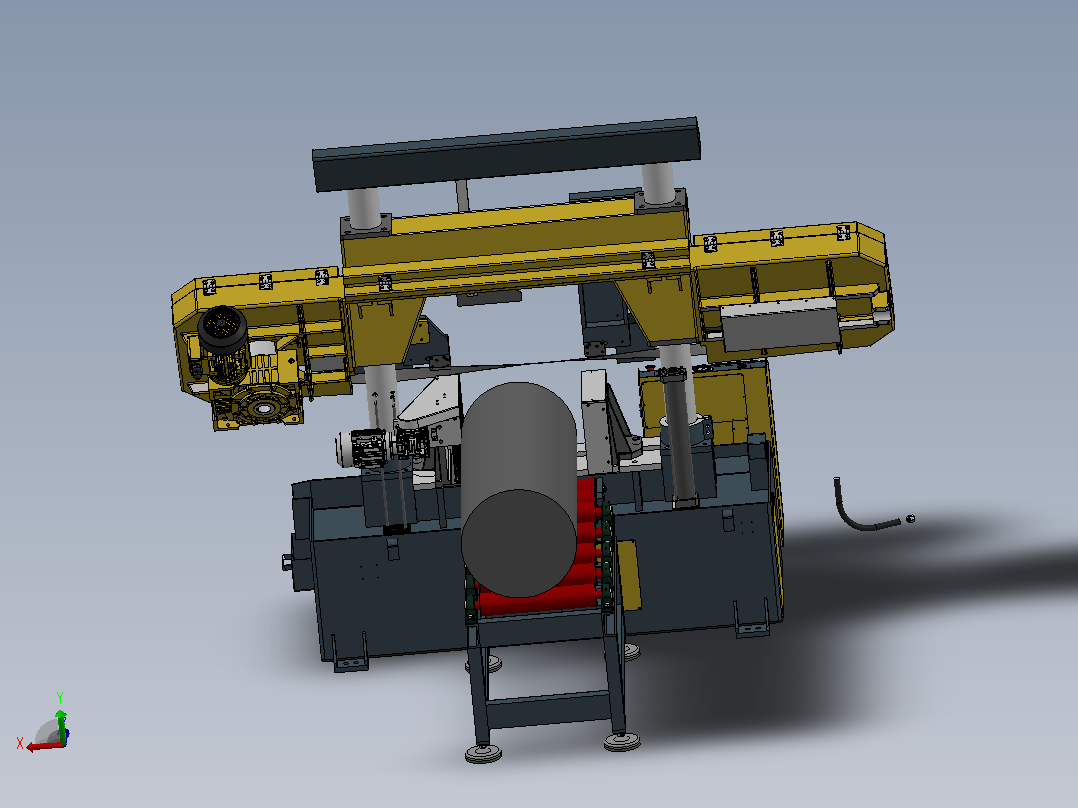The height and width of the screenshot is (808, 1078).
Task: Select the black drive motor on the yellow saw arm
Action: click(223, 343)
